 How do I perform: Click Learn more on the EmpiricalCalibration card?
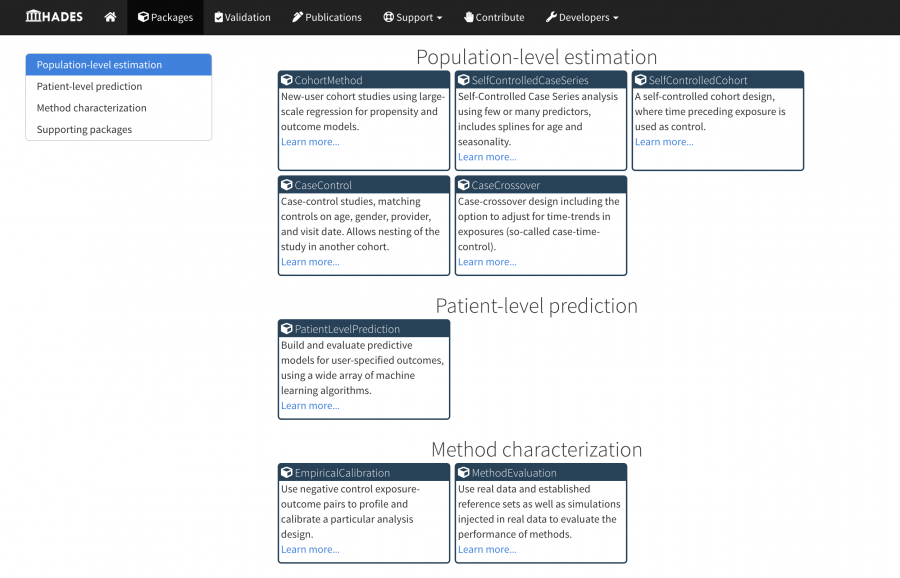[310, 549]
